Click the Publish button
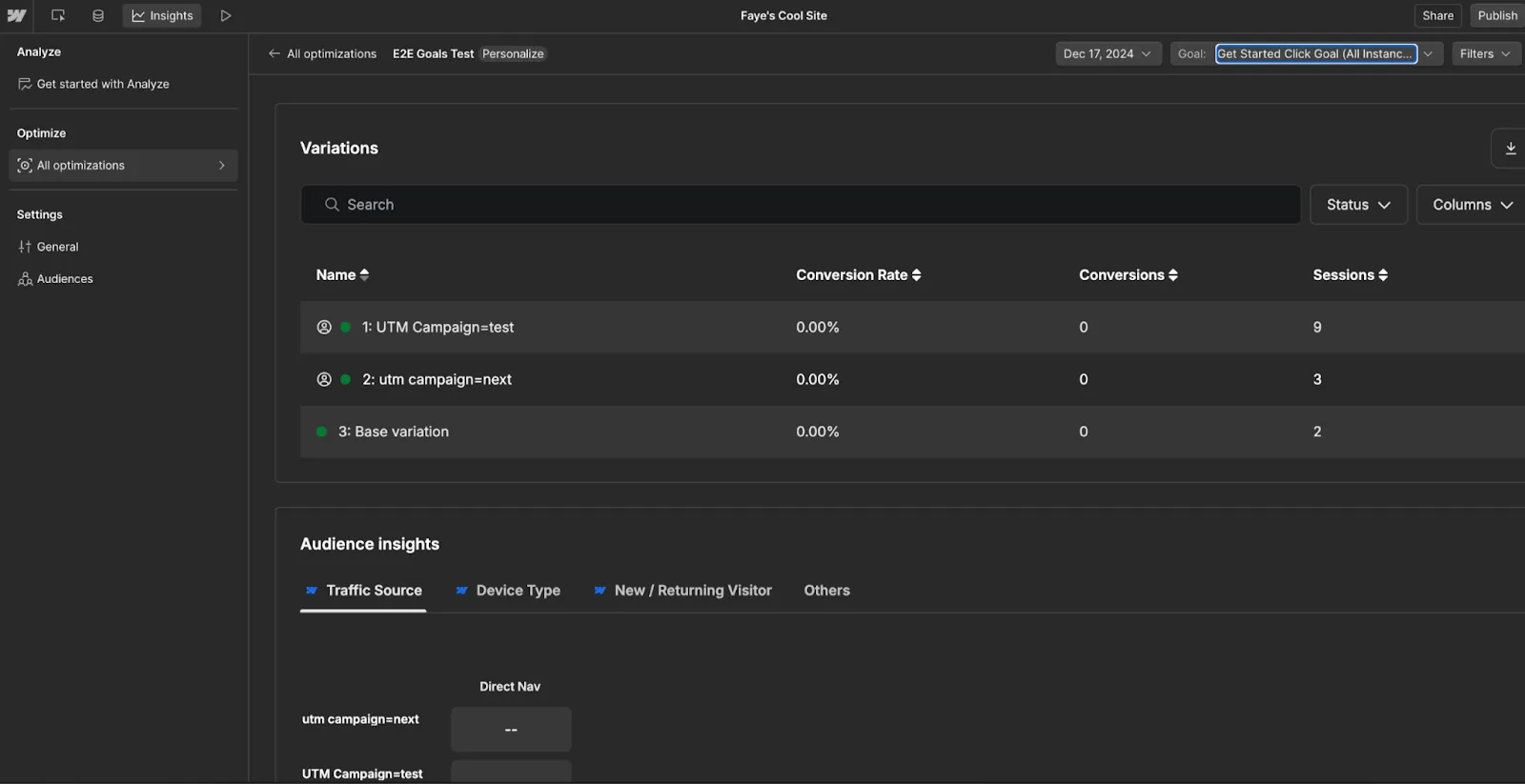This screenshot has width=1525, height=784. (x=1496, y=15)
